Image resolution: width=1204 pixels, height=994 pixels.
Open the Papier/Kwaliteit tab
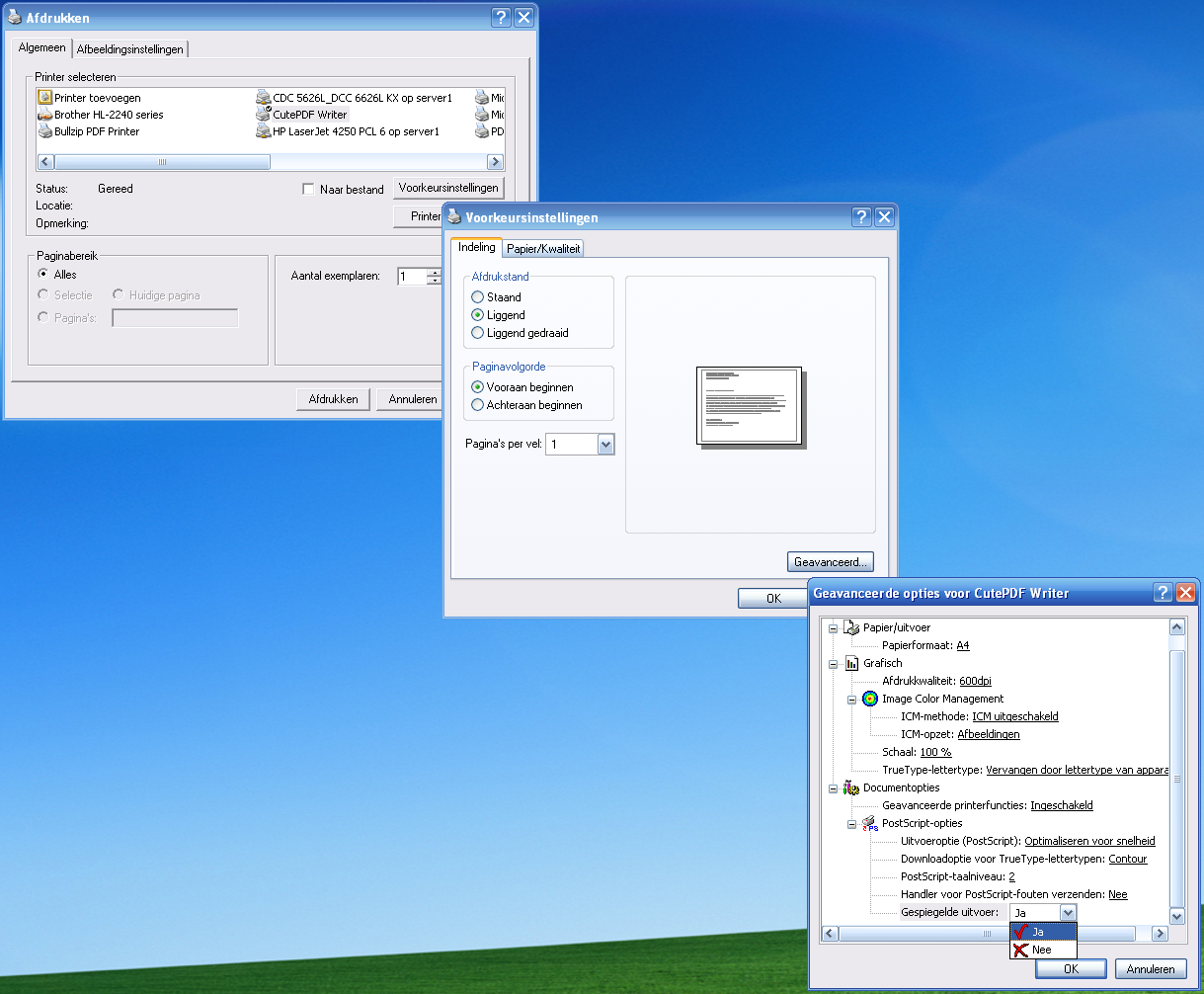543,249
